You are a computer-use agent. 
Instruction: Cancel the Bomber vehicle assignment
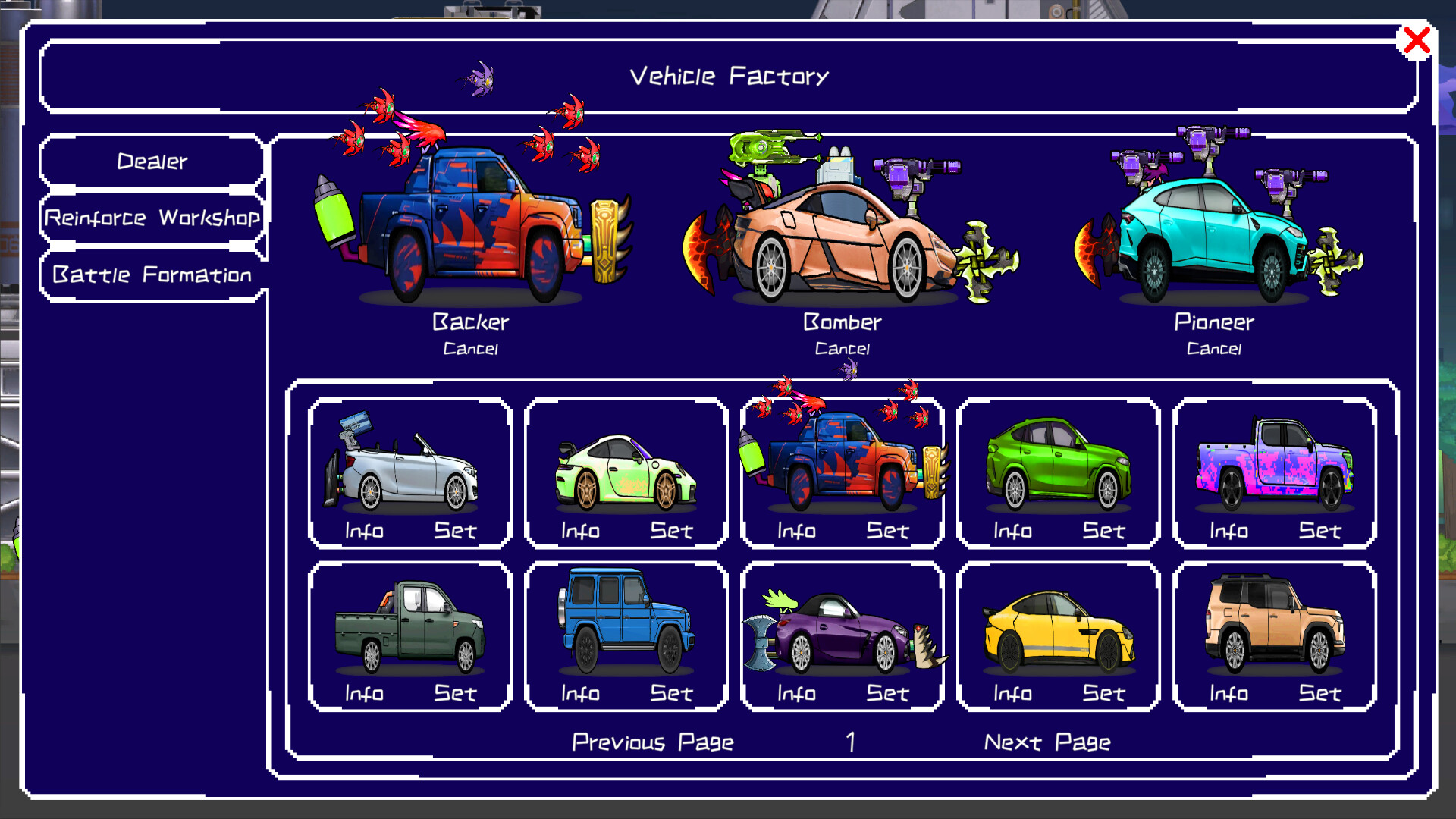tap(842, 348)
